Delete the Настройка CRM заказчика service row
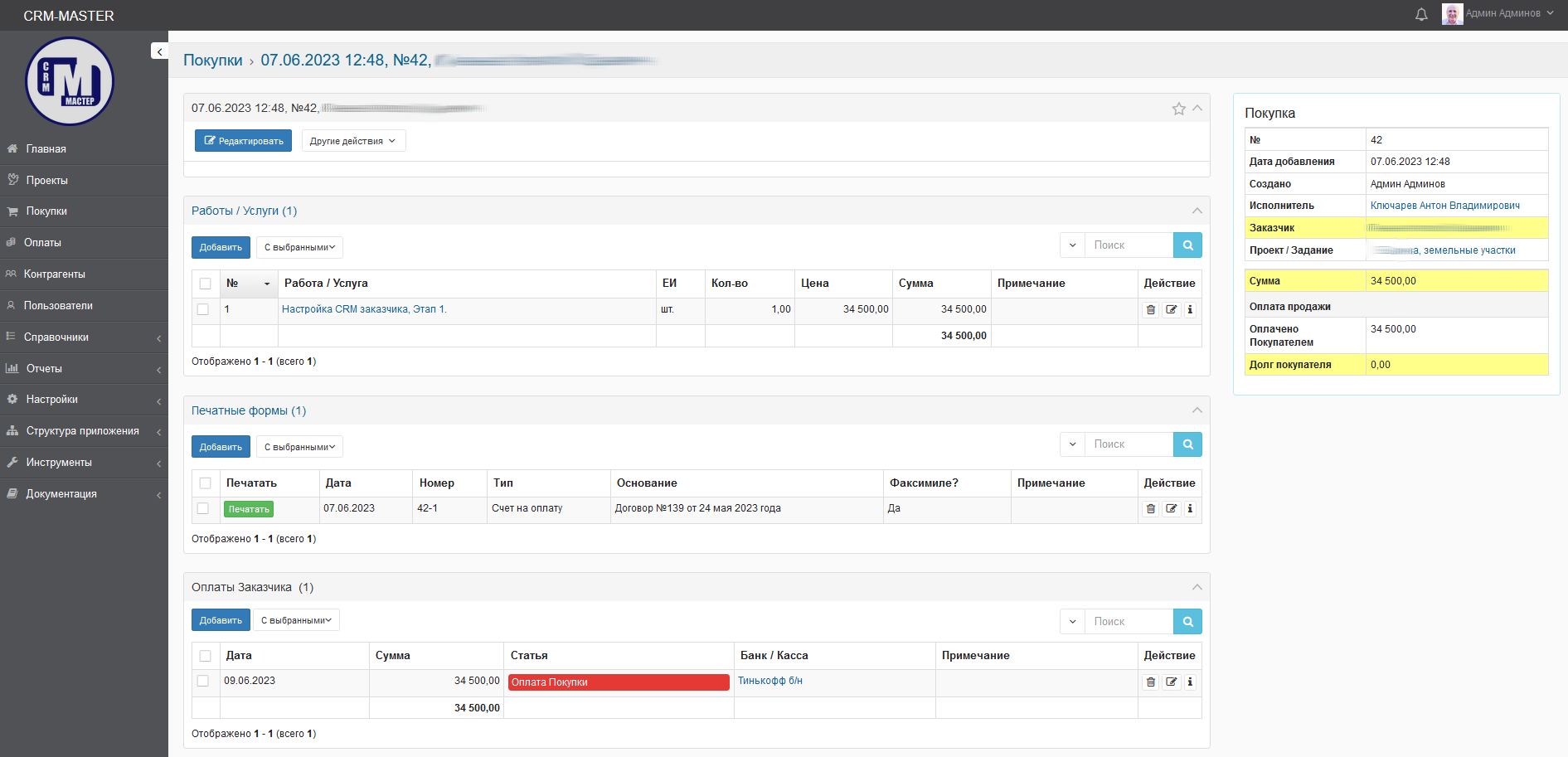The height and width of the screenshot is (757, 1568). coord(1150,310)
